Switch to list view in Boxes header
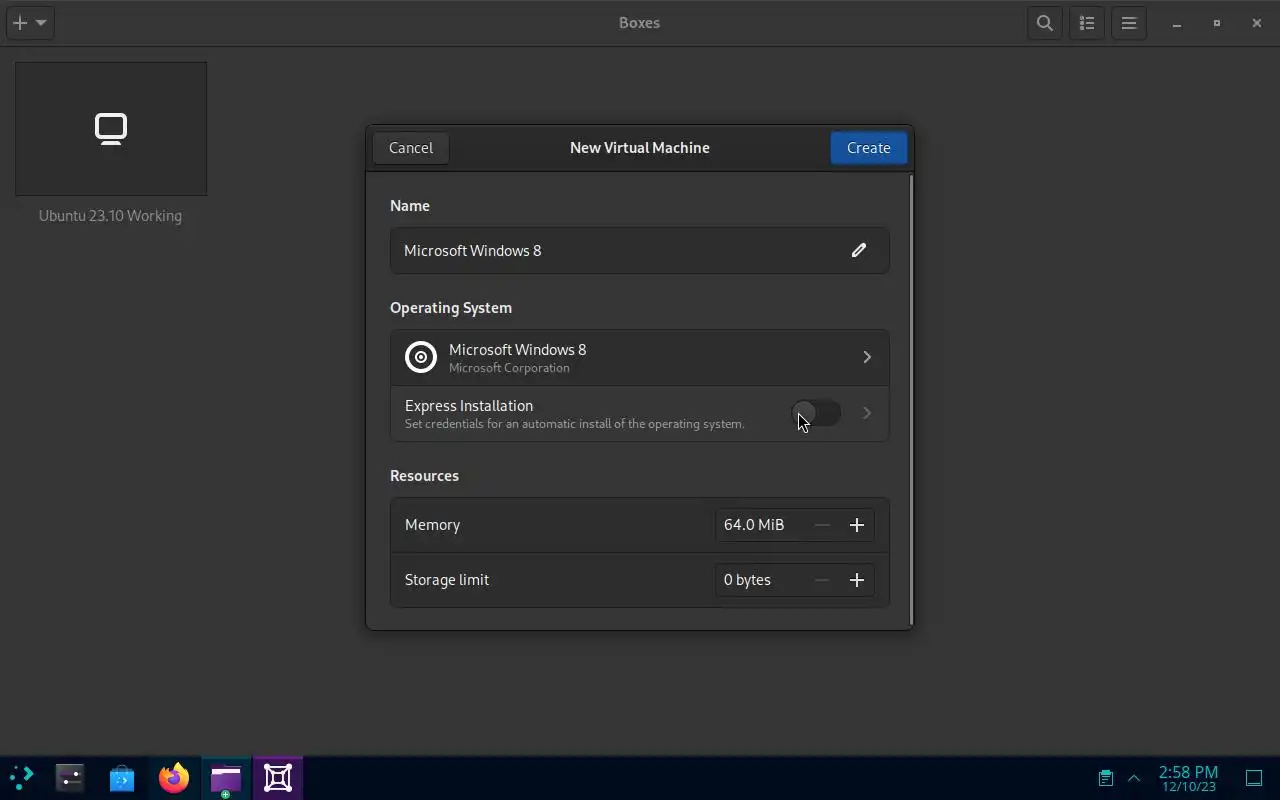Screen dimensions: 1280x800 [1087, 23]
